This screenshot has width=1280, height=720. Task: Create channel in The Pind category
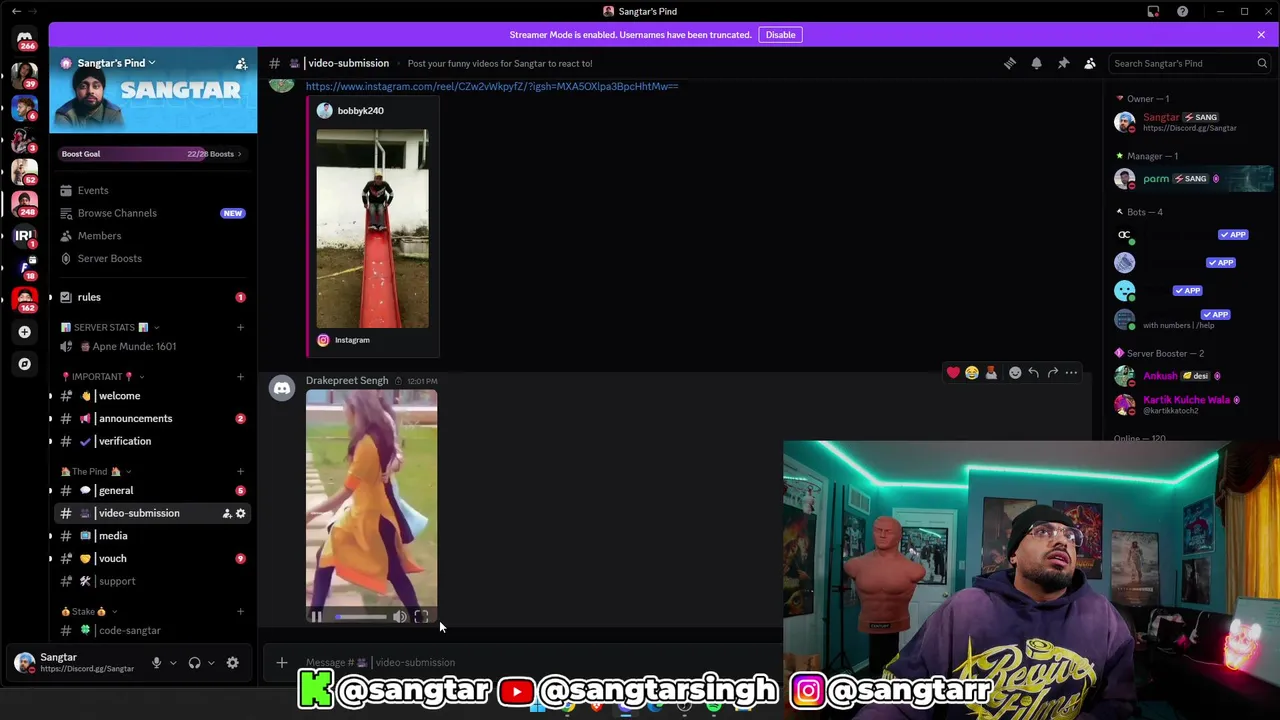[x=240, y=471]
